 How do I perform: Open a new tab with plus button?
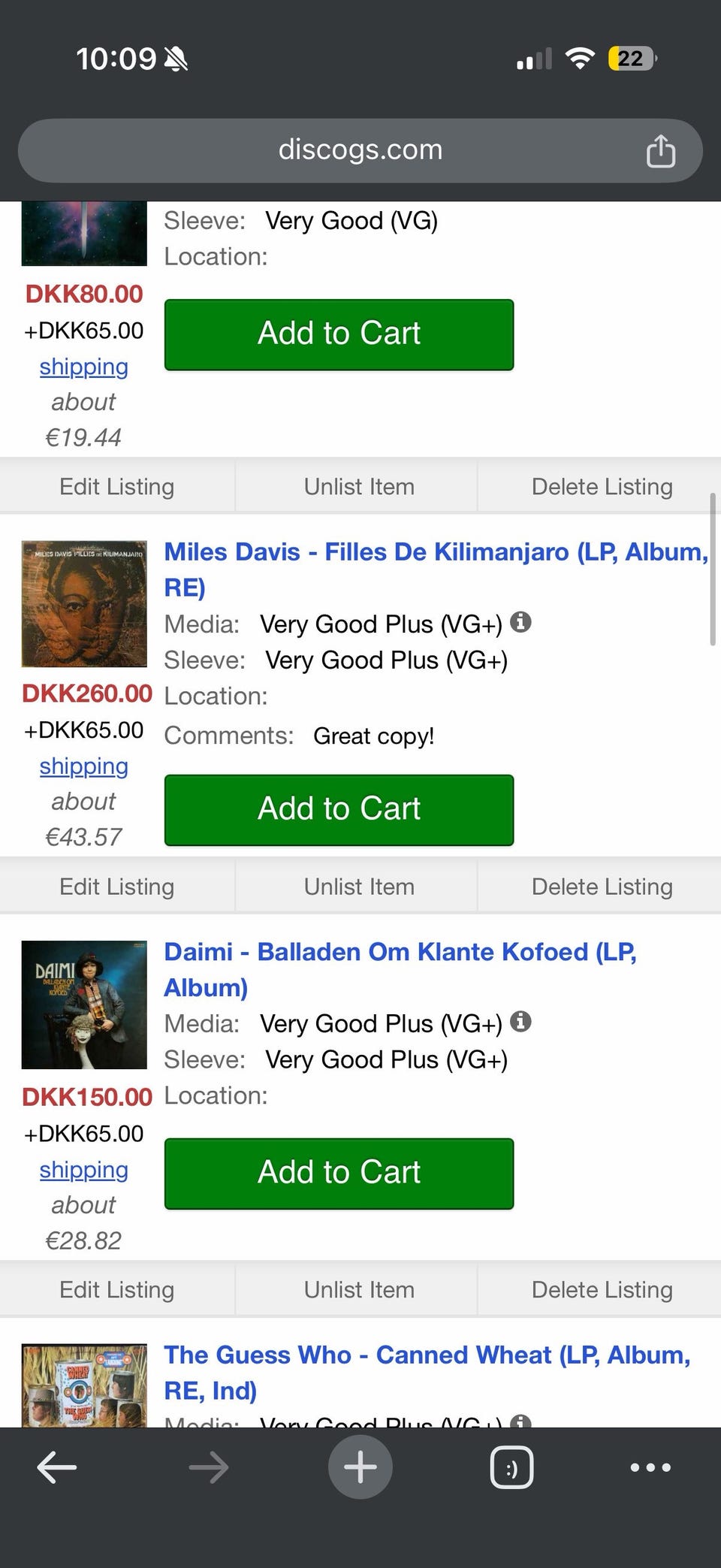coord(360,1467)
